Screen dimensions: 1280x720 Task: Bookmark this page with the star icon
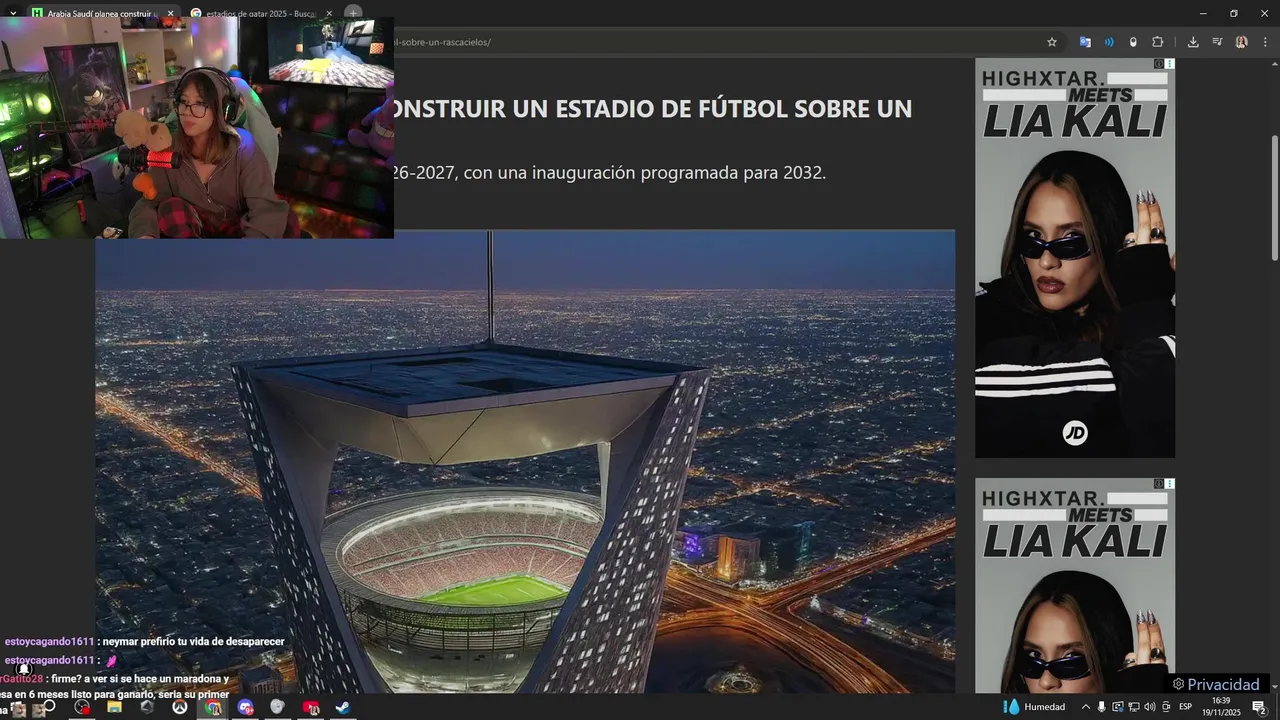pos(1052,42)
